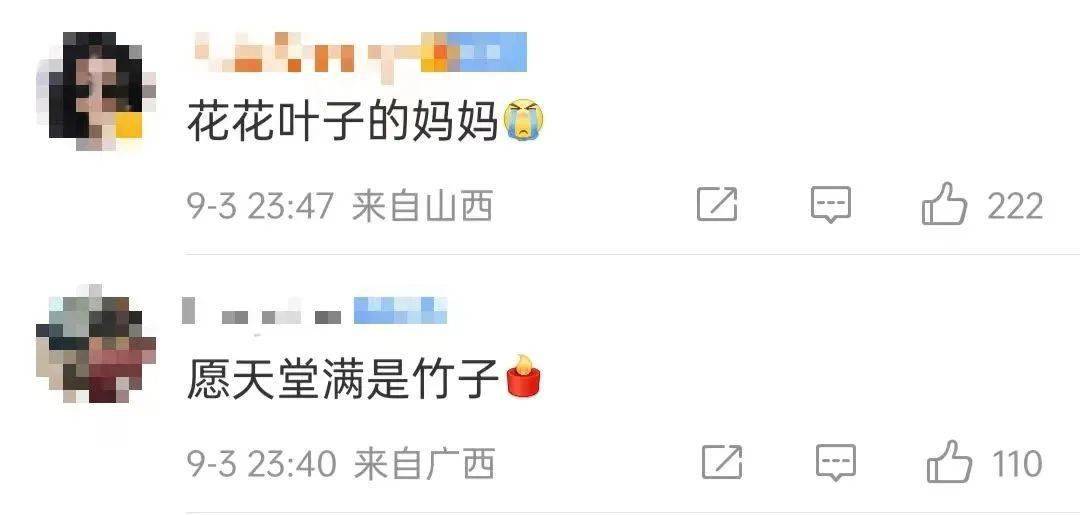Open reply icon on the 广西 comment

(835, 462)
